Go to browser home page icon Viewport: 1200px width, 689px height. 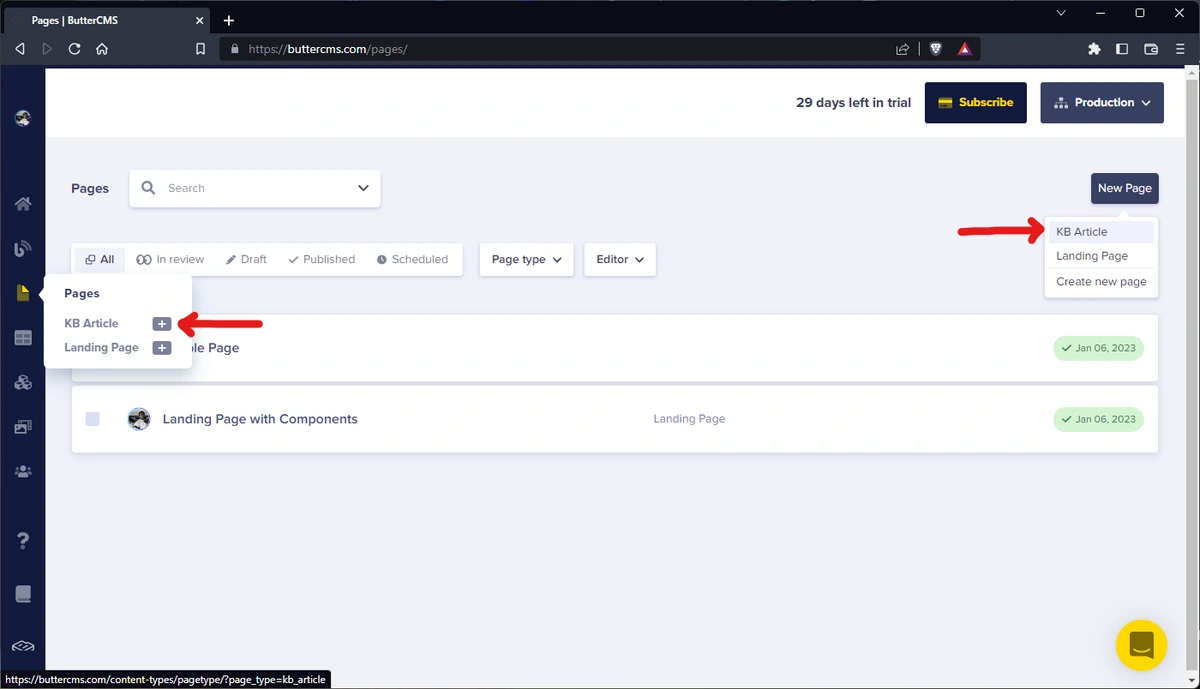click(101, 48)
